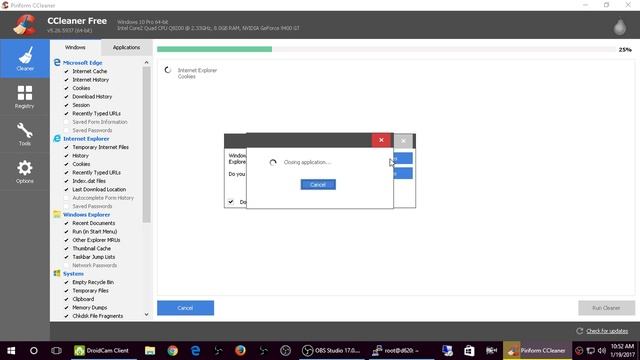Select the Clipboard entry

pos(83,299)
